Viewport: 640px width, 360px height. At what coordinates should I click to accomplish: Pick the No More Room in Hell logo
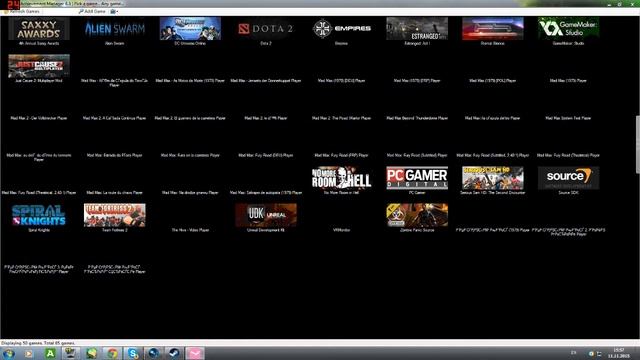[341, 178]
